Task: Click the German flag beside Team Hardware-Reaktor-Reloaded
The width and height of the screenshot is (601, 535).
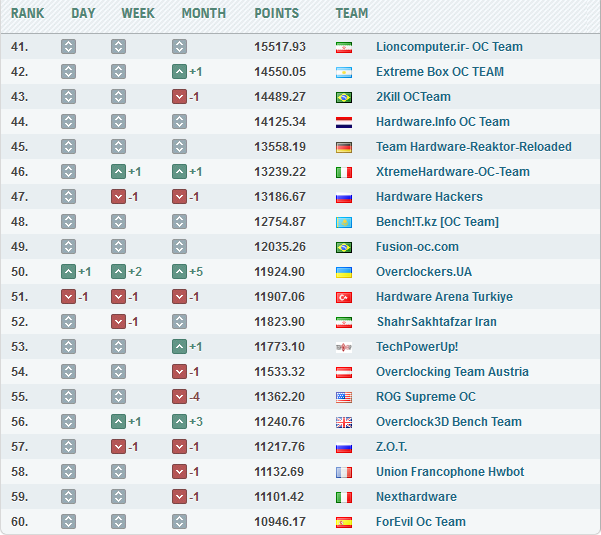Action: [x=344, y=147]
